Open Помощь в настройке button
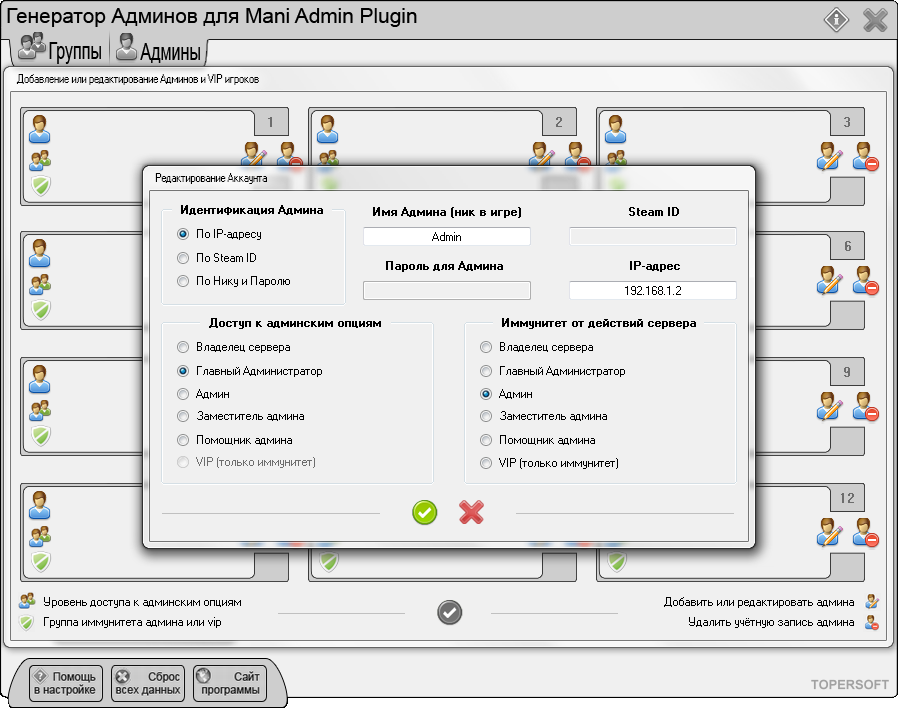The width and height of the screenshot is (898, 708). click(66, 683)
